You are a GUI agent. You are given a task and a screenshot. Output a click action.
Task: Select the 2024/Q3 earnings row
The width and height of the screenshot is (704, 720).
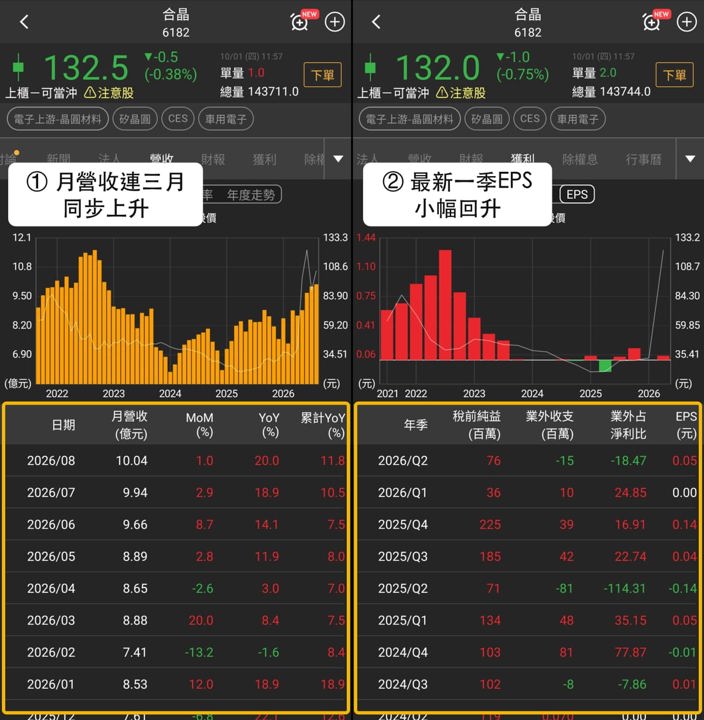528,684
